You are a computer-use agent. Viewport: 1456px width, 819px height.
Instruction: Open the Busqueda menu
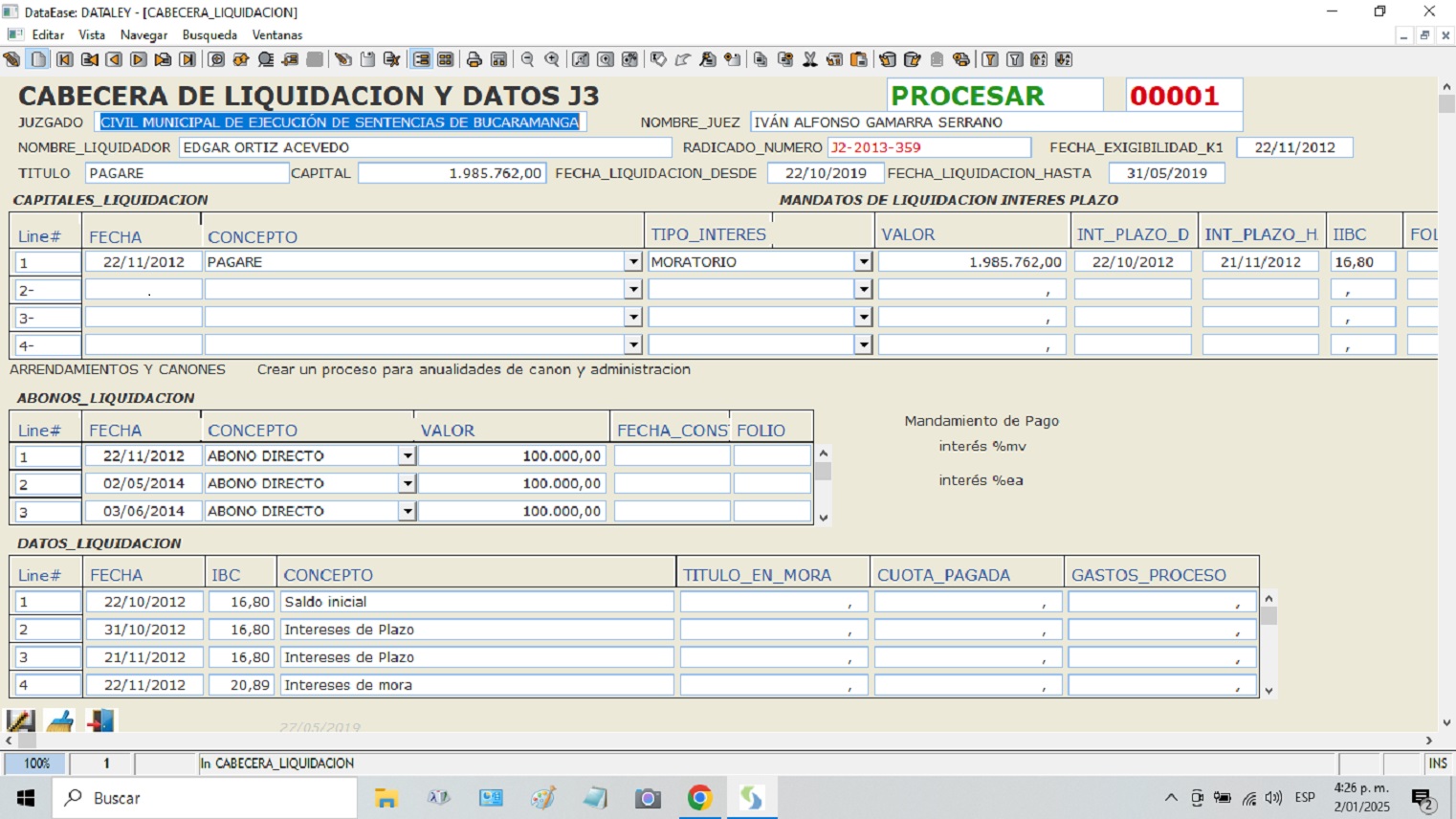click(210, 35)
